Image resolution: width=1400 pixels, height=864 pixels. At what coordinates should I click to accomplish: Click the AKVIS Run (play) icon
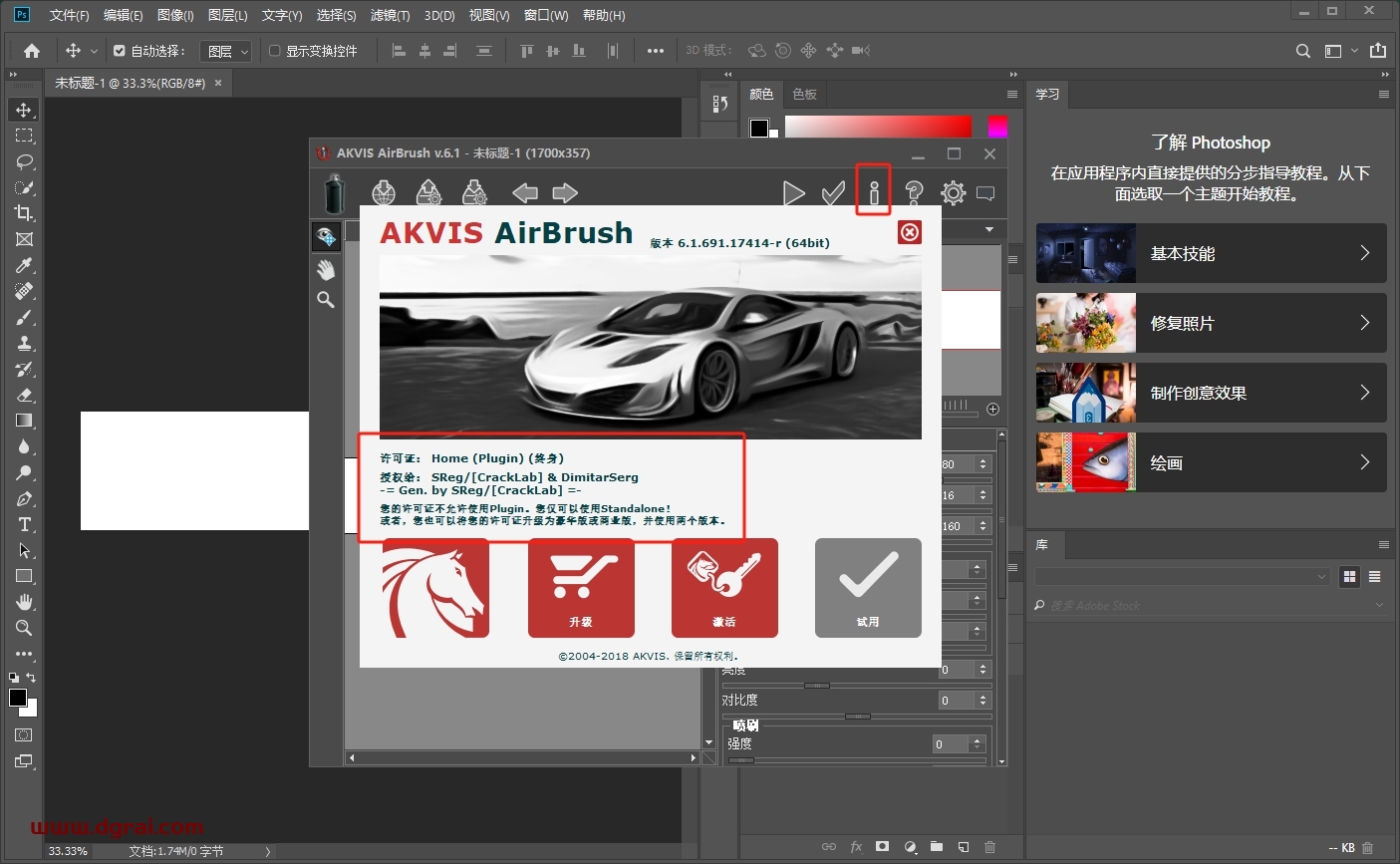point(793,193)
